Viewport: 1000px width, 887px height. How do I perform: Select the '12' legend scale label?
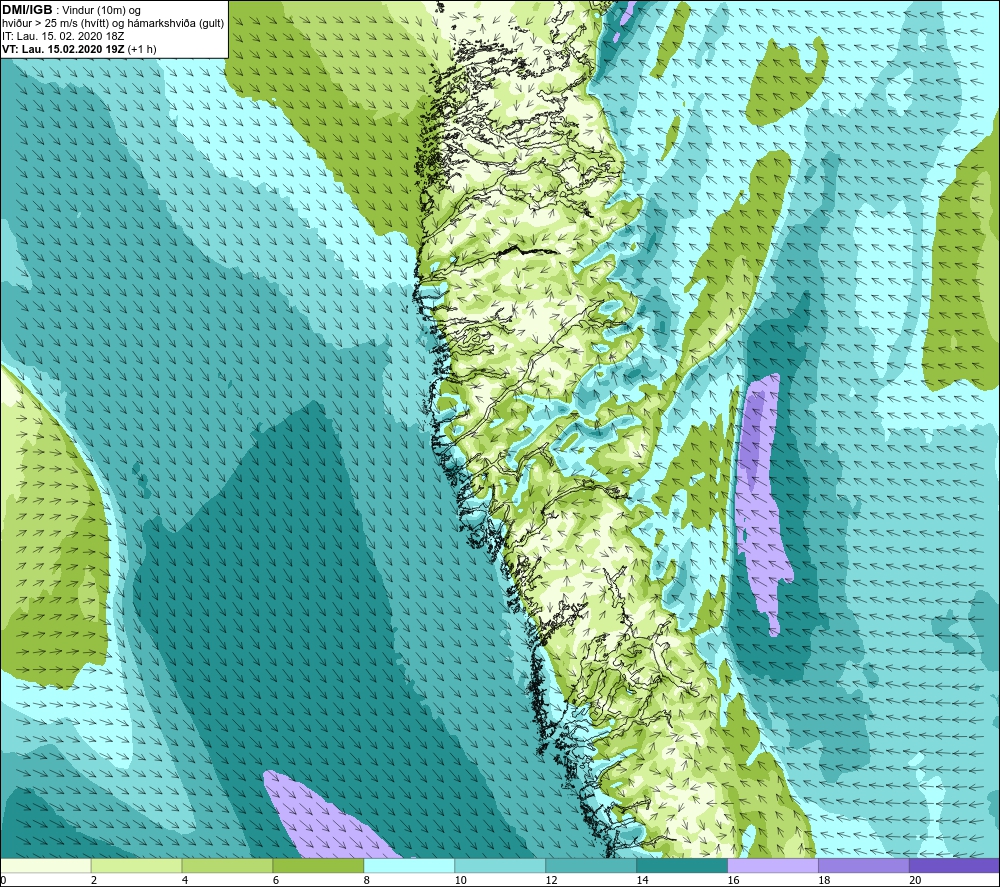(552, 880)
